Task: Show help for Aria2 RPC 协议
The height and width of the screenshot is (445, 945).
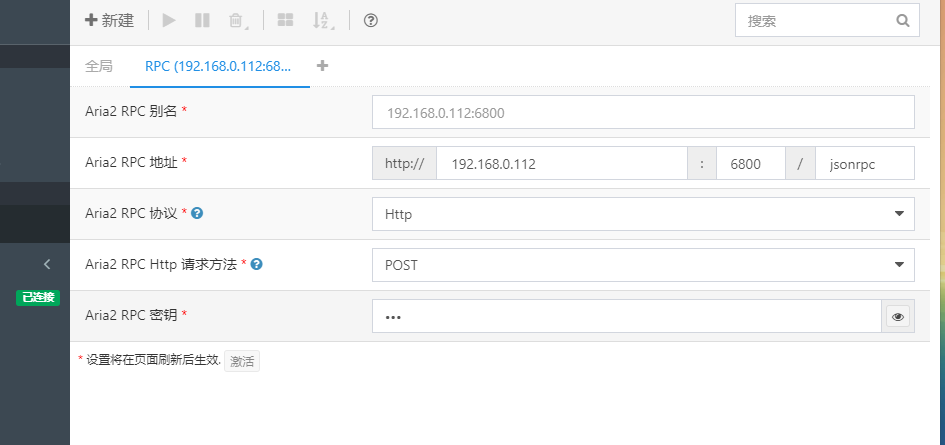Action: click(x=196, y=213)
